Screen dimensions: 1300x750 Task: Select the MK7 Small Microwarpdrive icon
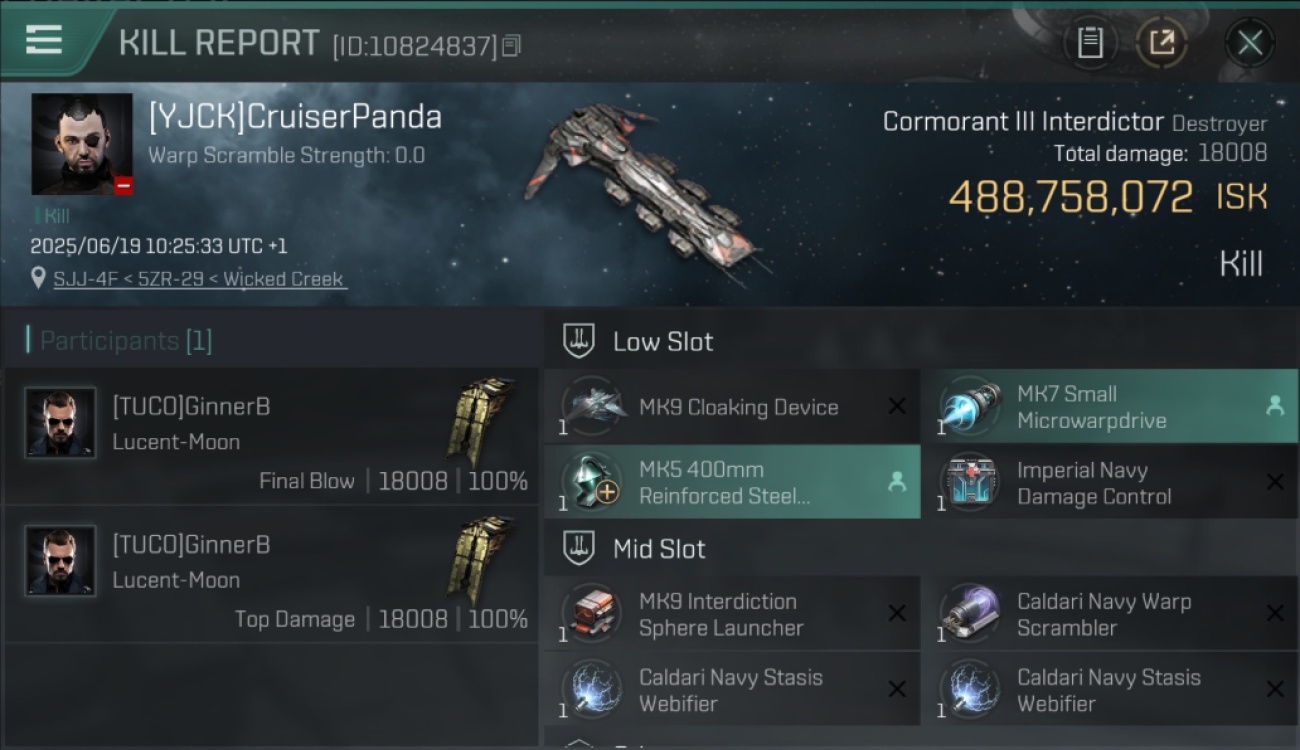click(970, 406)
